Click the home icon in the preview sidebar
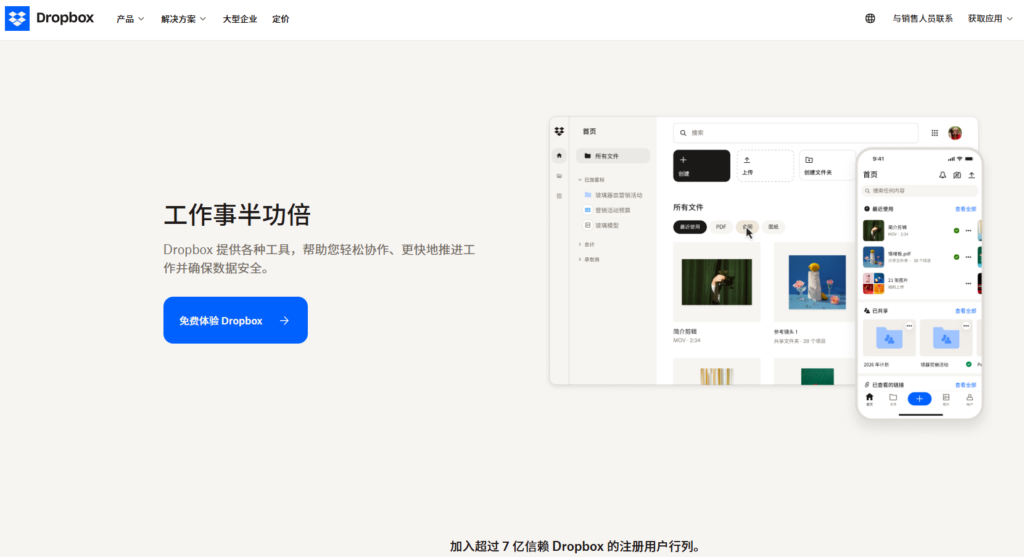 tap(559, 156)
